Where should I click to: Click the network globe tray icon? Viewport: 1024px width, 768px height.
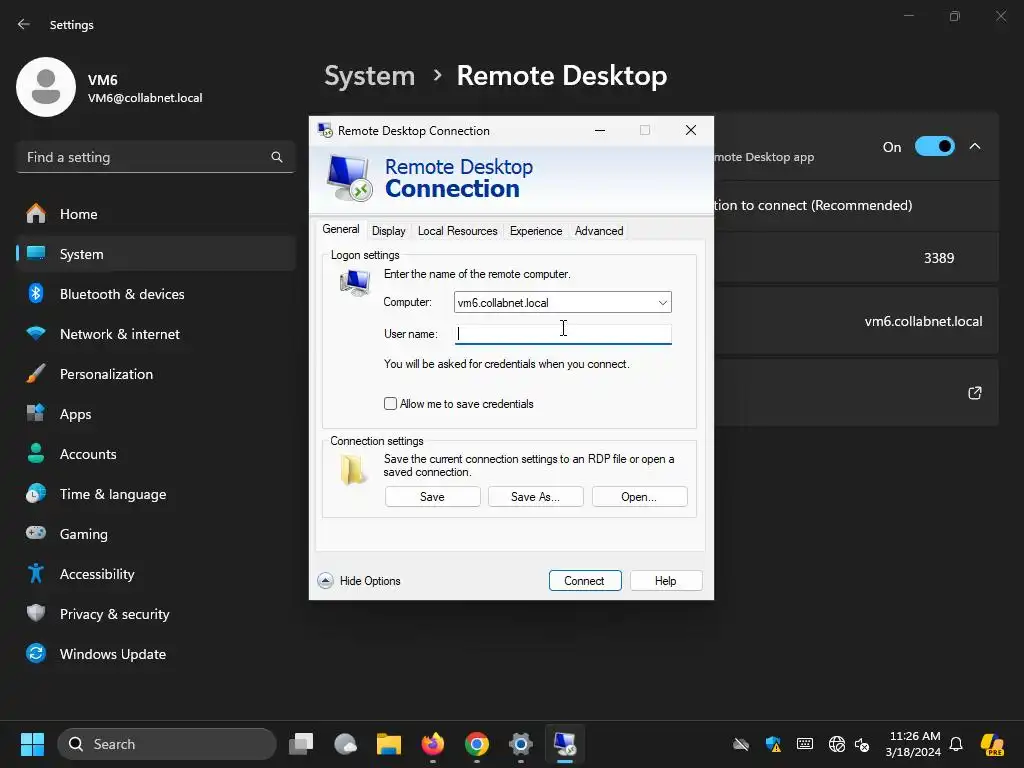pyautogui.click(x=837, y=744)
